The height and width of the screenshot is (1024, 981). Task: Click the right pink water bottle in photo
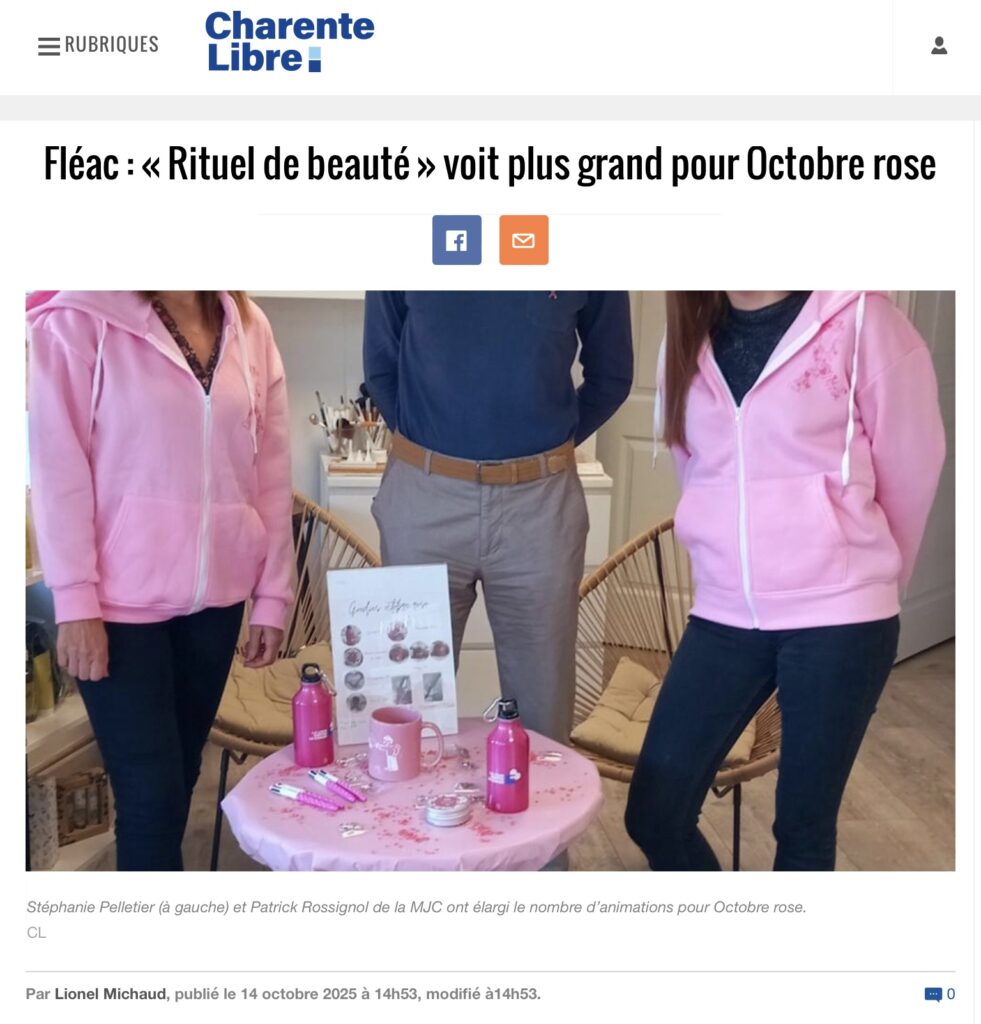507,756
